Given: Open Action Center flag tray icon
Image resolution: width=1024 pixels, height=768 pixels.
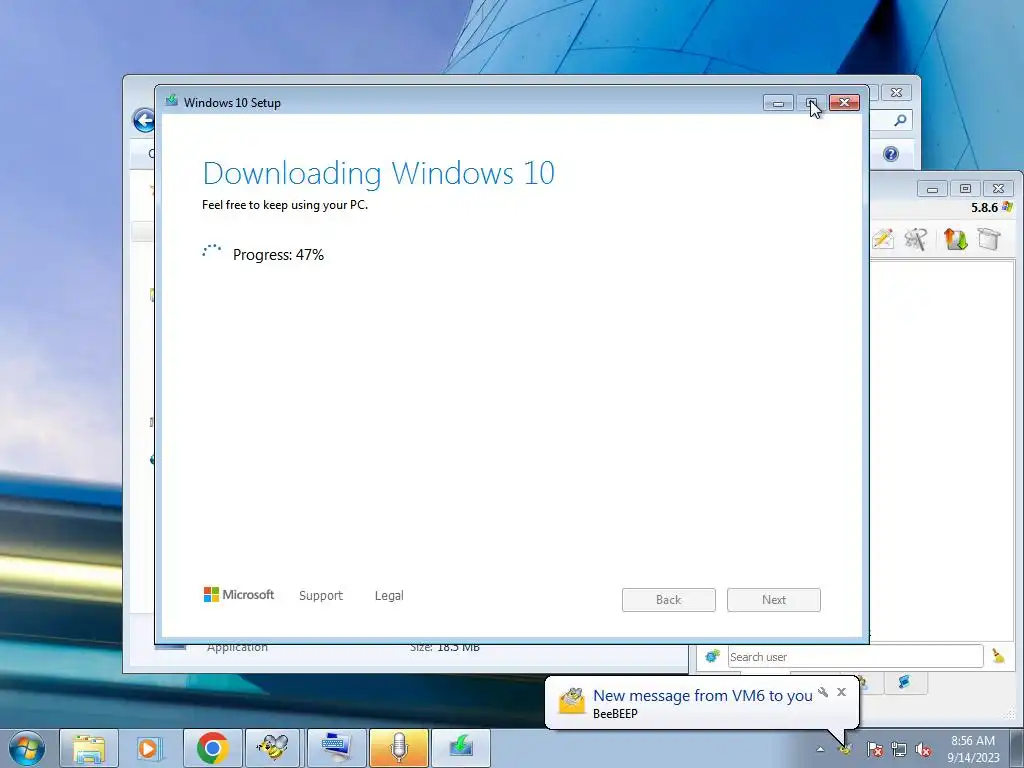Looking at the screenshot, I should 875,750.
